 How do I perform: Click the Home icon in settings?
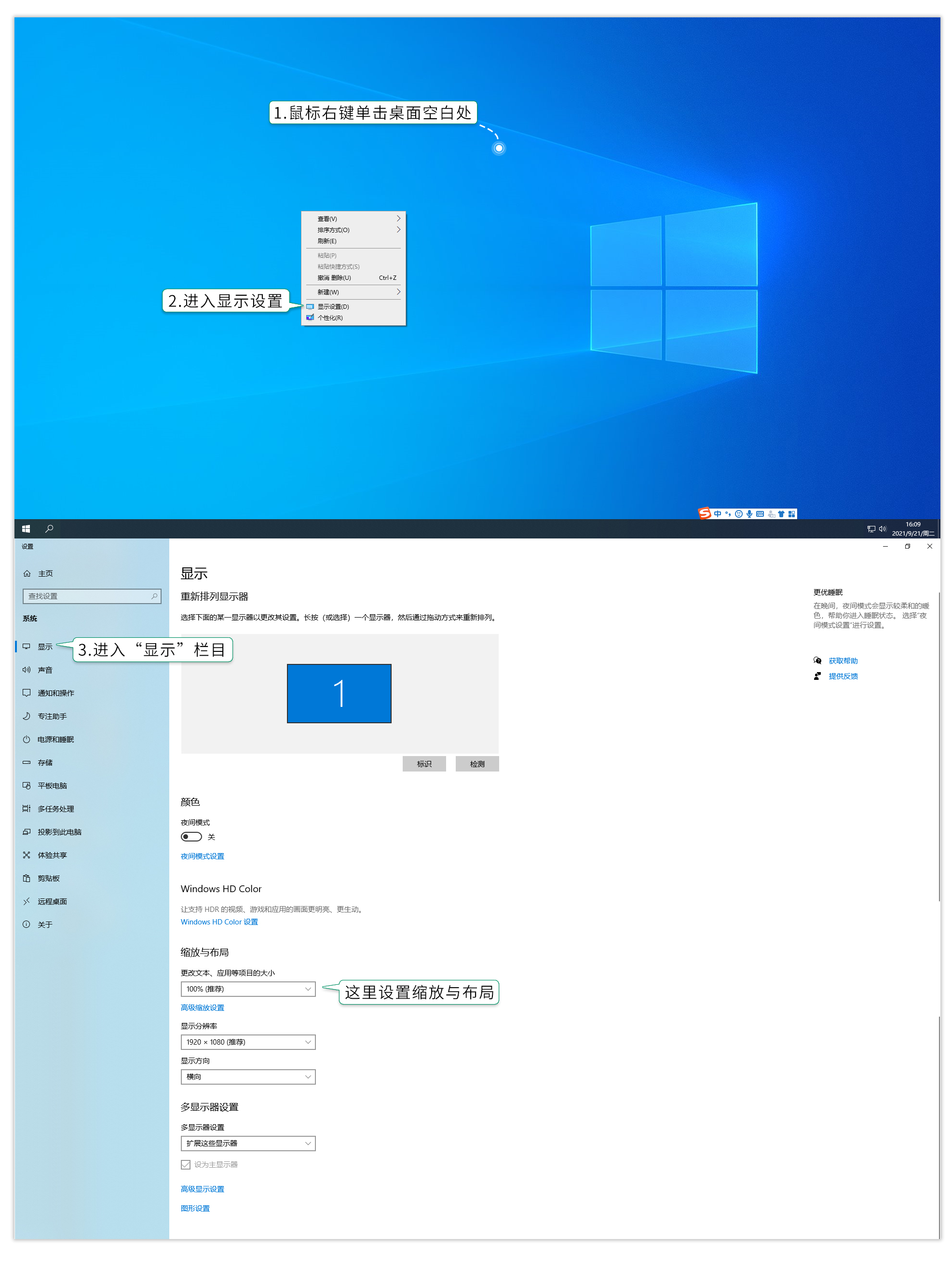27,573
